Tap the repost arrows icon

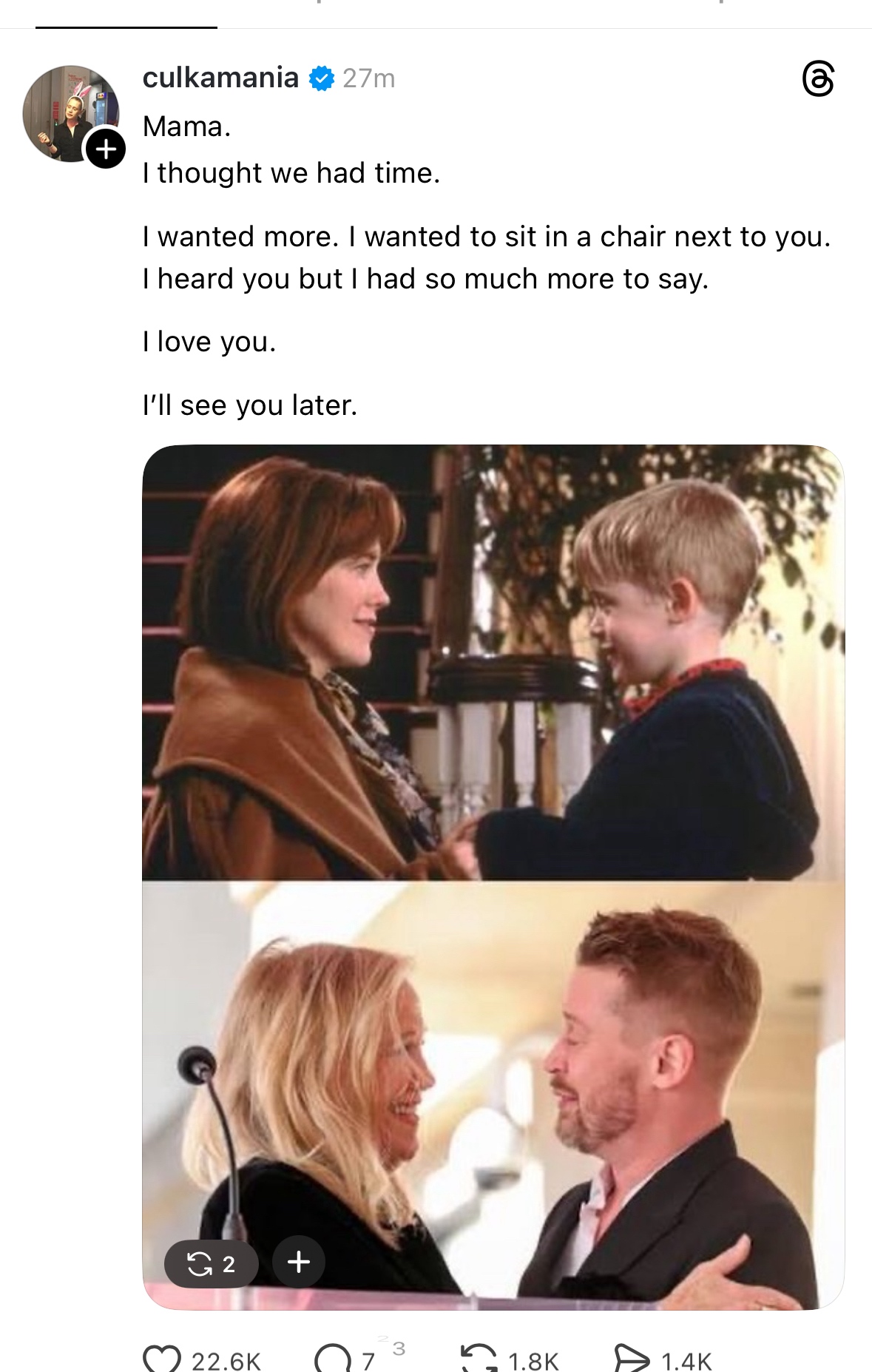479,1359
